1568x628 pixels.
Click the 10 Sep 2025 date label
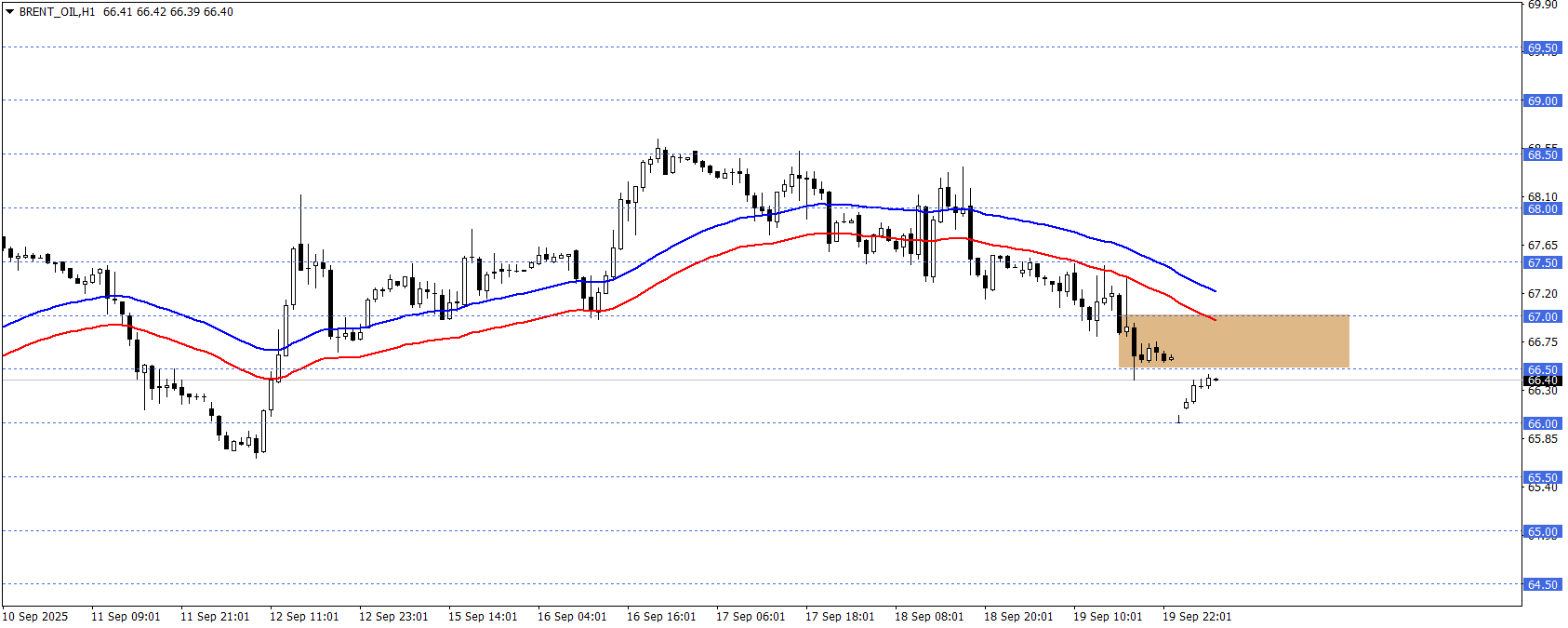coord(35,616)
